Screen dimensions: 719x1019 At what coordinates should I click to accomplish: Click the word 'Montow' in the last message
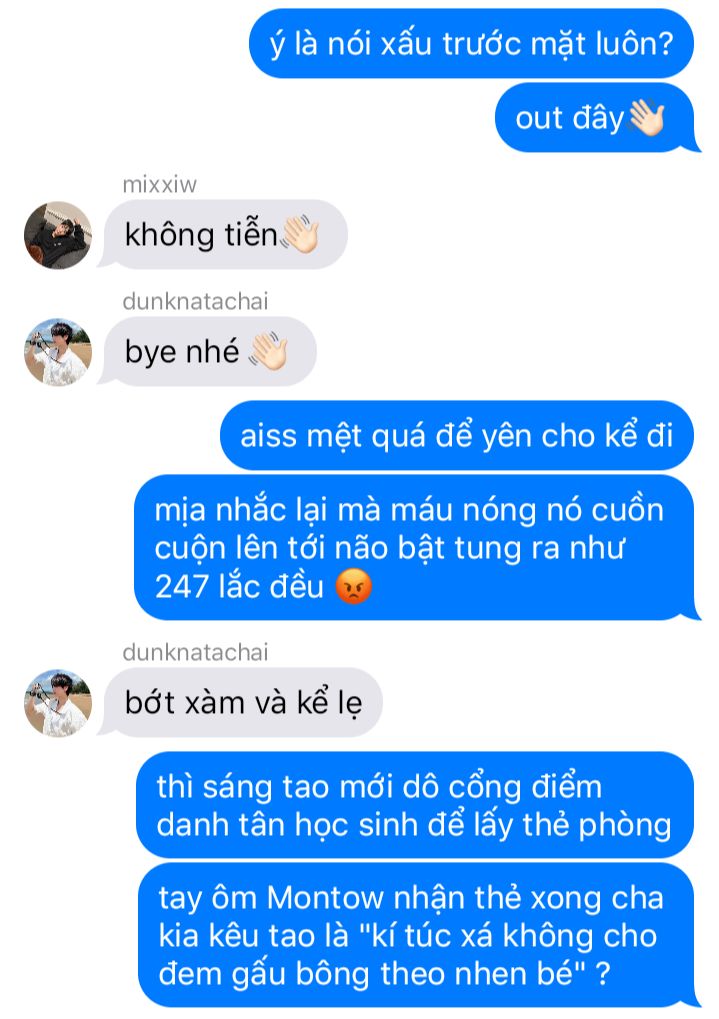pyautogui.click(x=326, y=898)
